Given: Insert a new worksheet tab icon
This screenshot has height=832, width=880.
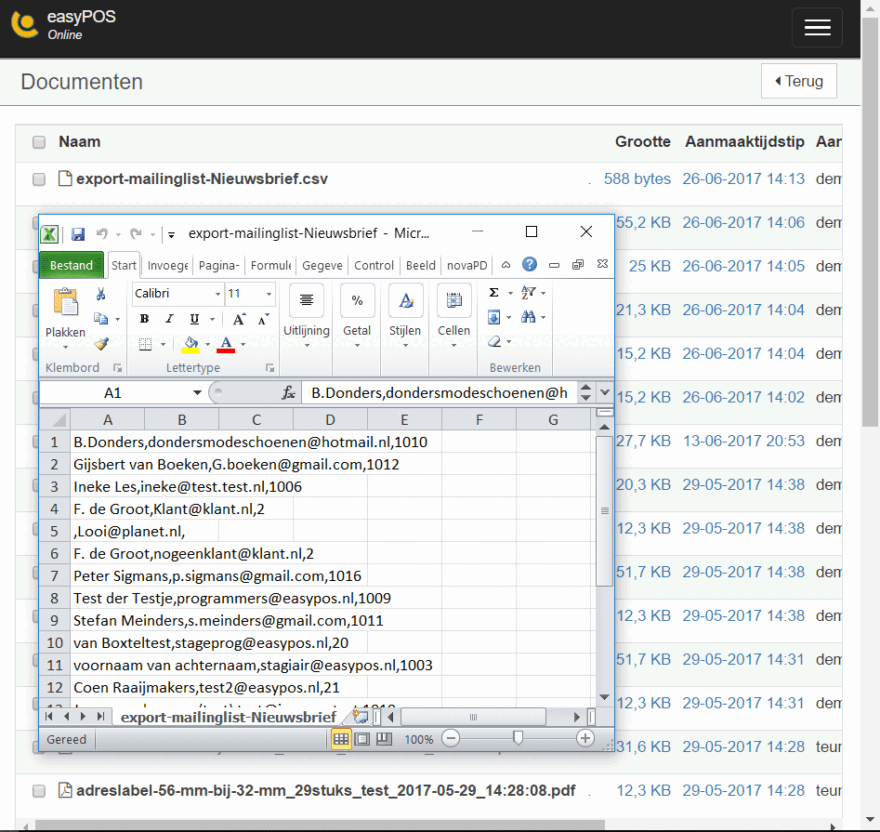Looking at the screenshot, I should (360, 716).
